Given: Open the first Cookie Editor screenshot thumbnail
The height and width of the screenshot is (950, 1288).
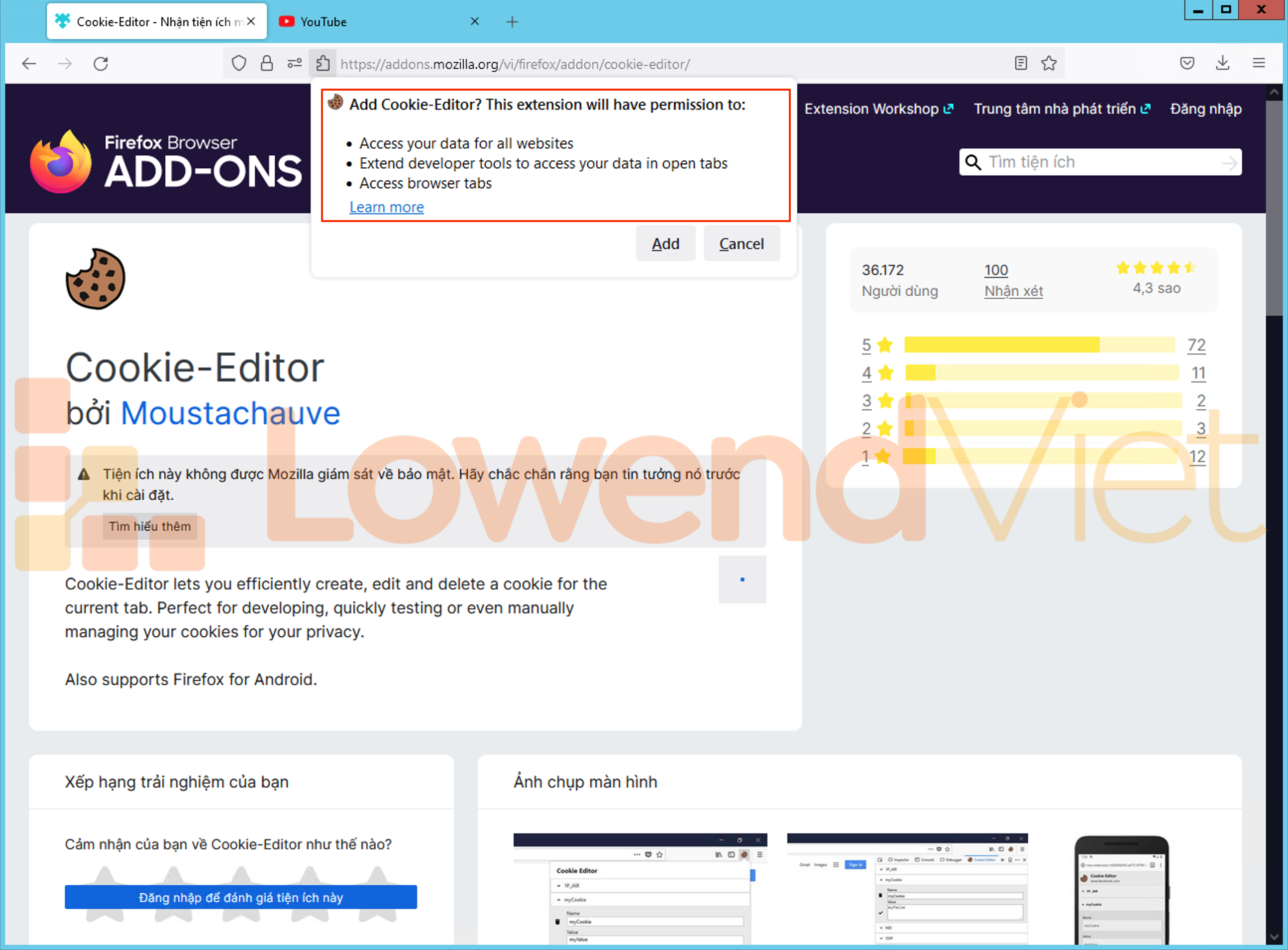Looking at the screenshot, I should point(640,888).
